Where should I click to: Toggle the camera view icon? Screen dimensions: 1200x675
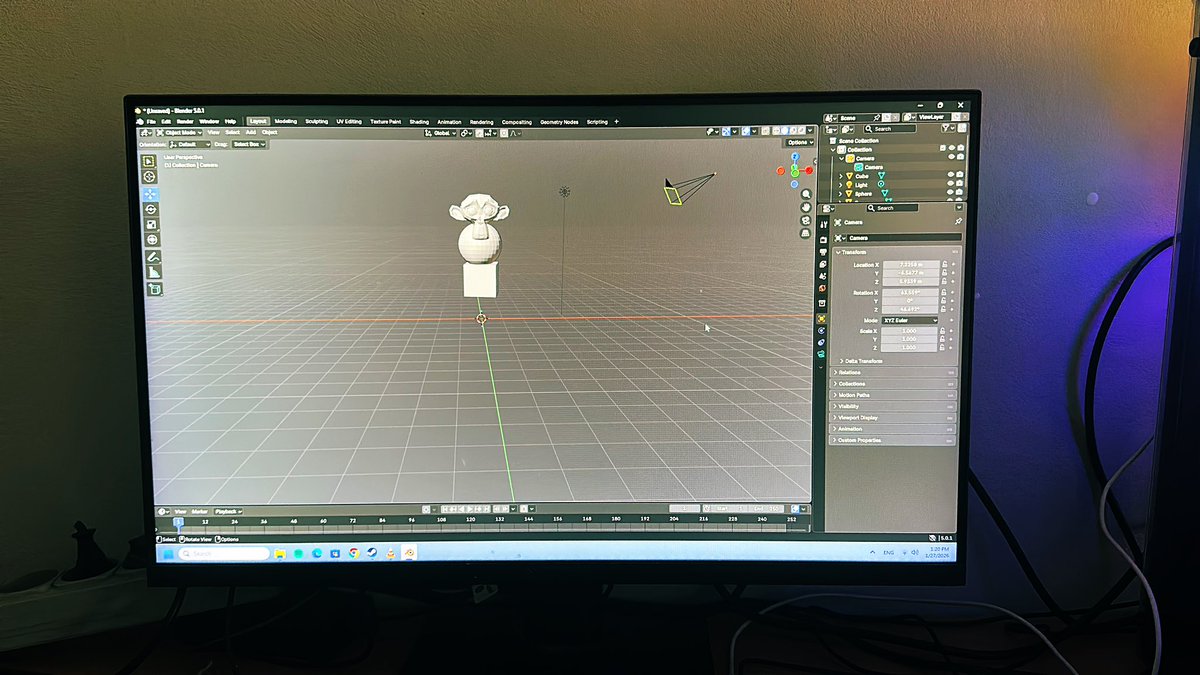tap(806, 220)
